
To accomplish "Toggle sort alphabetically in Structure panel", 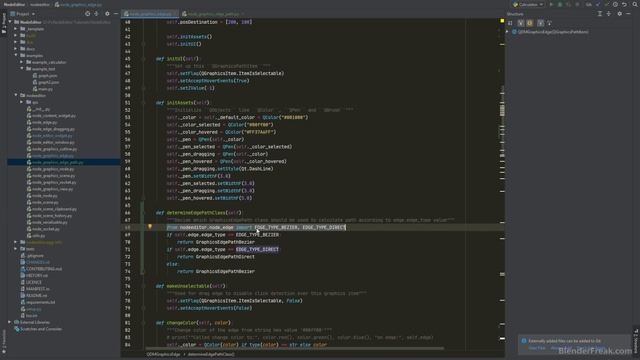I will point(510,23).
